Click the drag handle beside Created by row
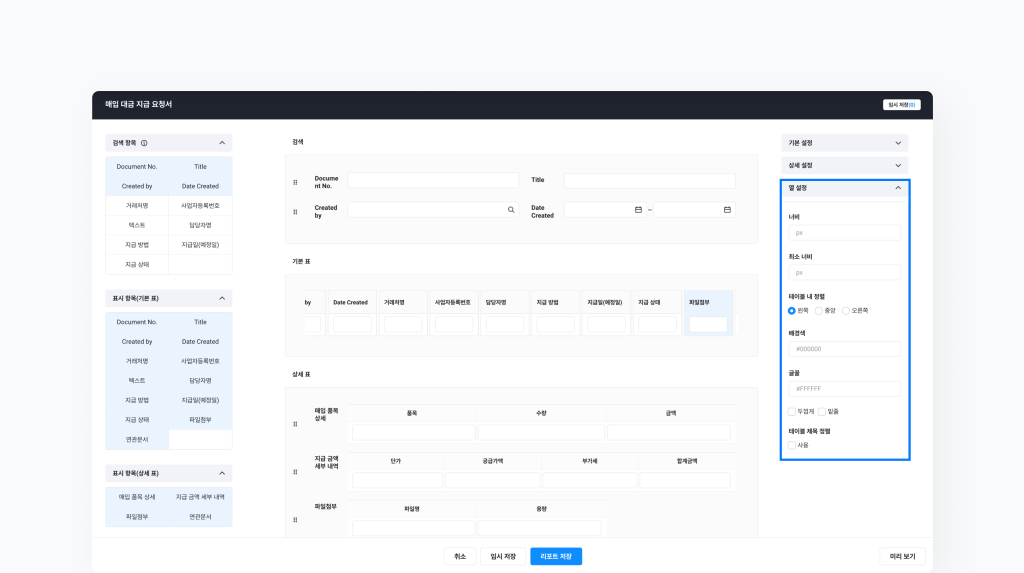The height and width of the screenshot is (573, 1024). [295, 211]
